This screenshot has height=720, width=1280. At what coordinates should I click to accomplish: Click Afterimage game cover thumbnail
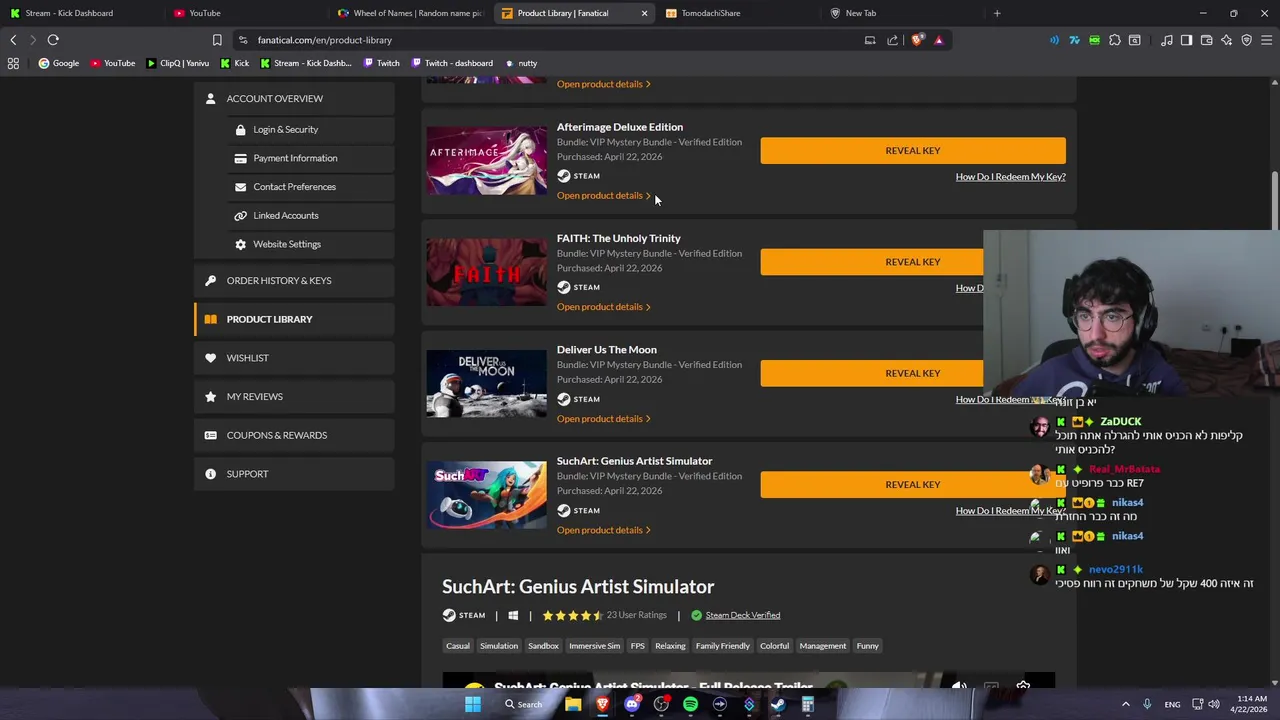pyautogui.click(x=487, y=161)
